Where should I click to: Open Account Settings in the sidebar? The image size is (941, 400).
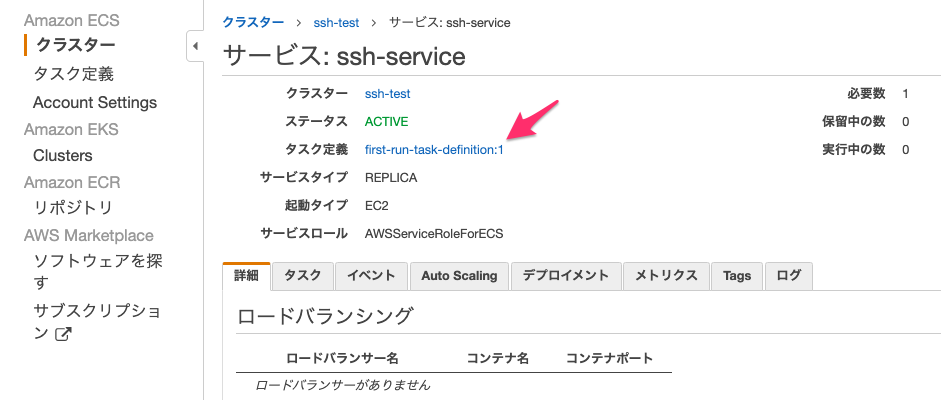coord(95,103)
